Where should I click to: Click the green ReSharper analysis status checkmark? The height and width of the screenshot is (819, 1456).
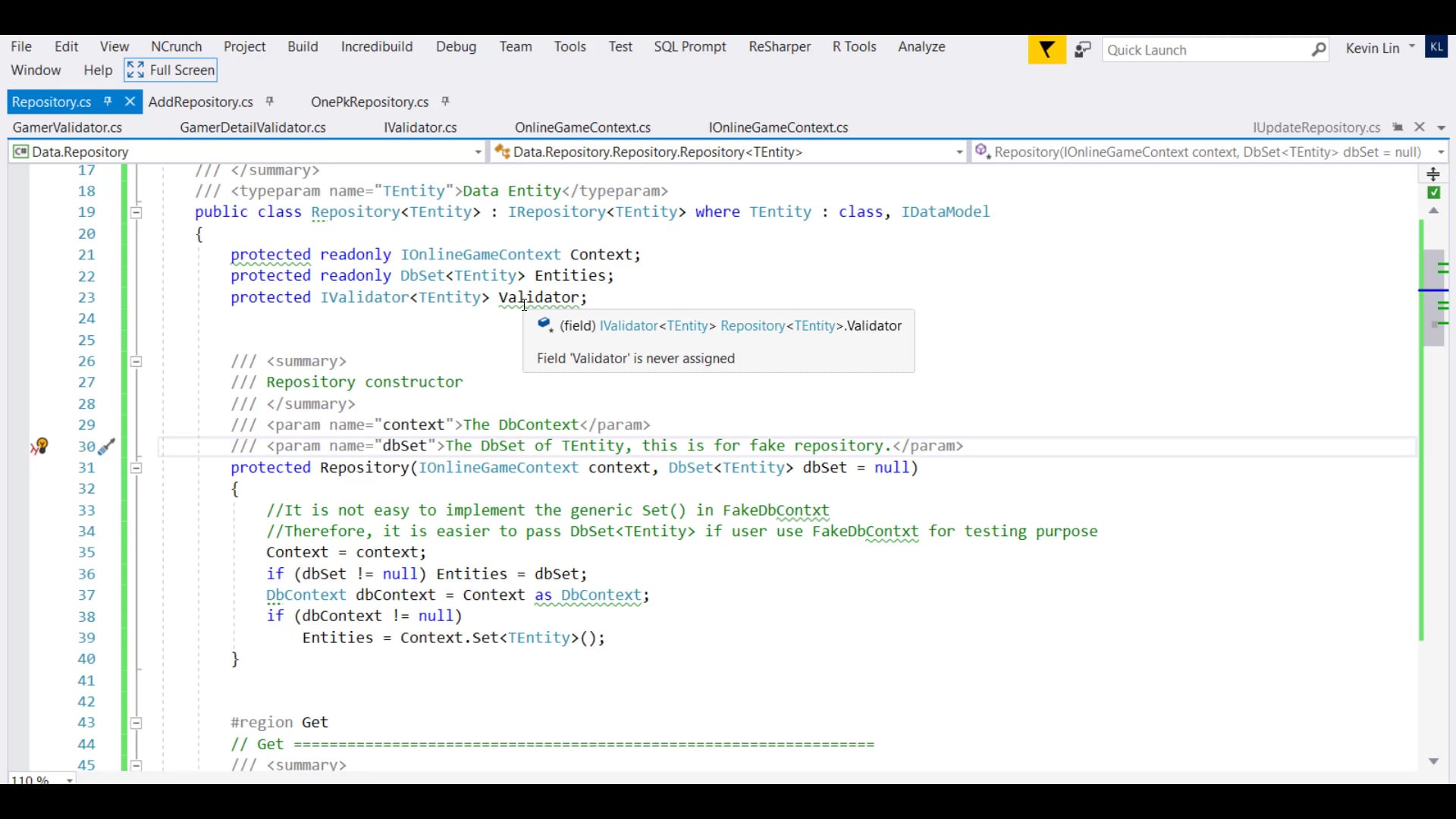pos(1433,193)
